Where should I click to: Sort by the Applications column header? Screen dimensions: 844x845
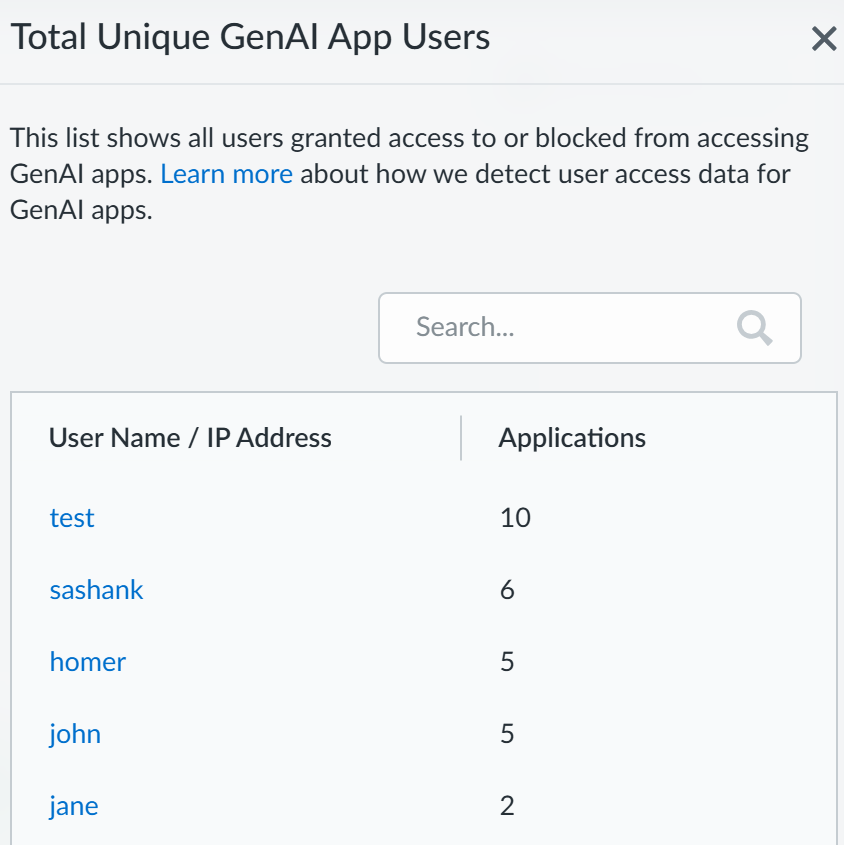tap(572, 438)
